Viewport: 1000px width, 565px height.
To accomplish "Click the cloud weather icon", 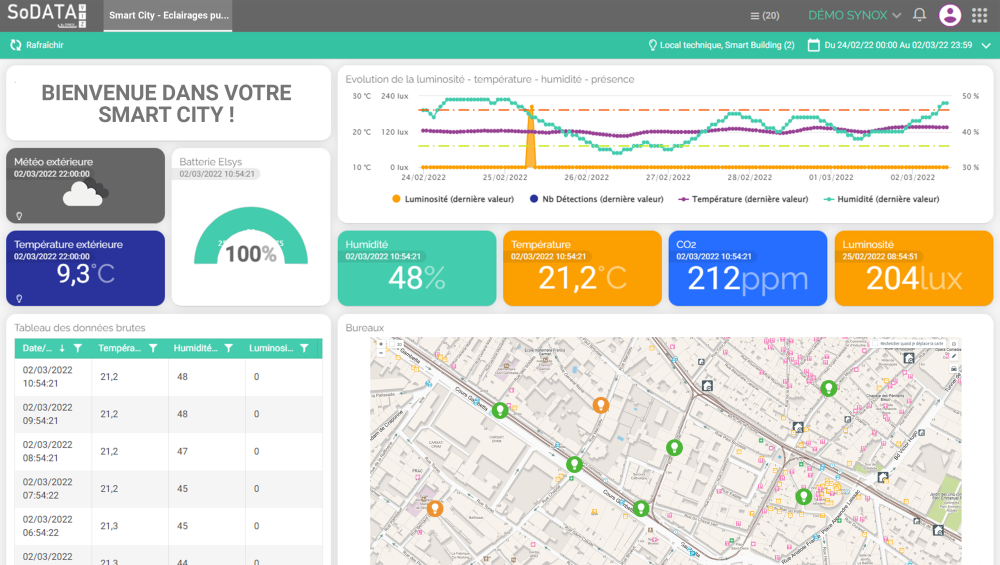I will pyautogui.click(x=85, y=193).
